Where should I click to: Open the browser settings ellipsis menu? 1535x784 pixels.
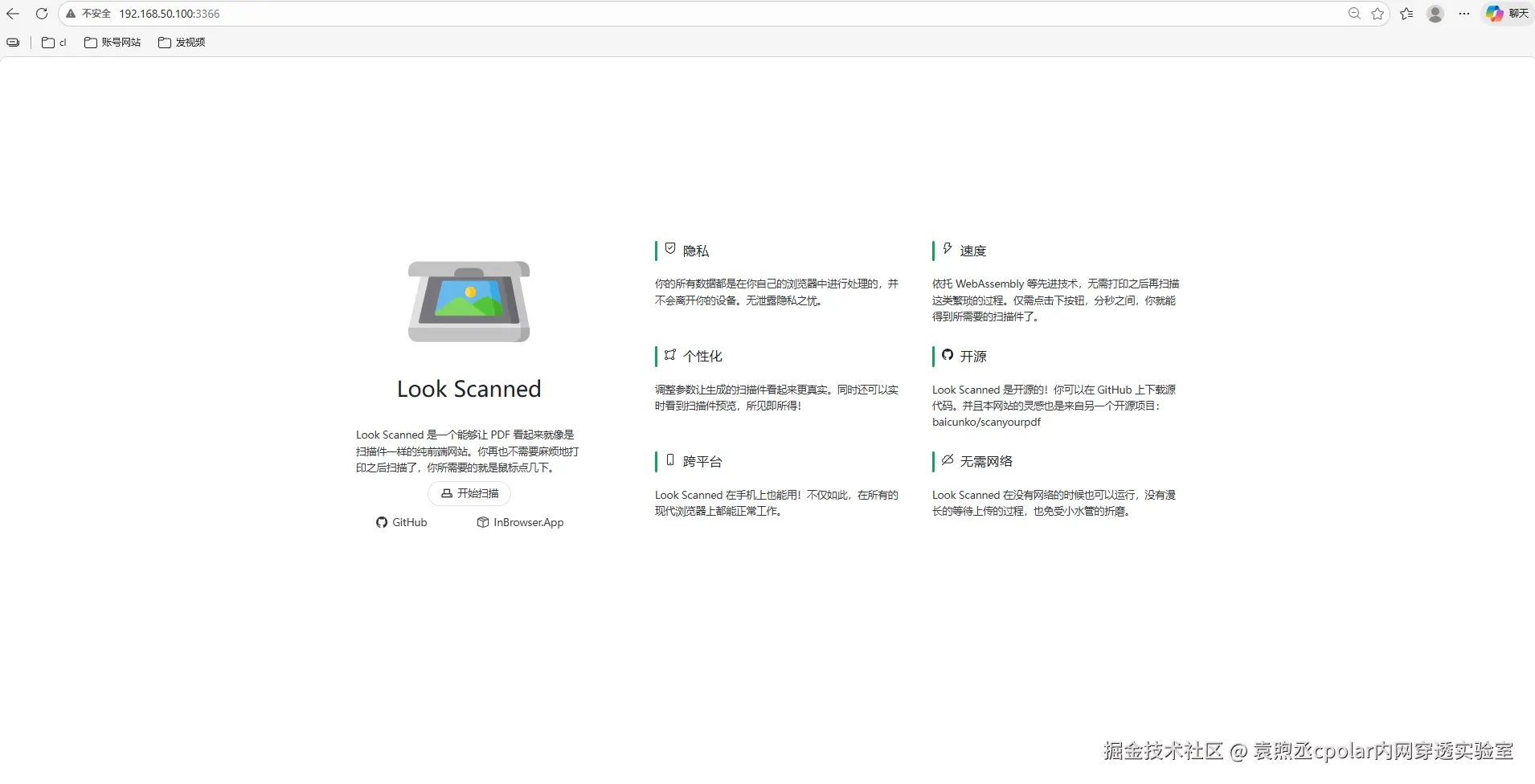1464,14
